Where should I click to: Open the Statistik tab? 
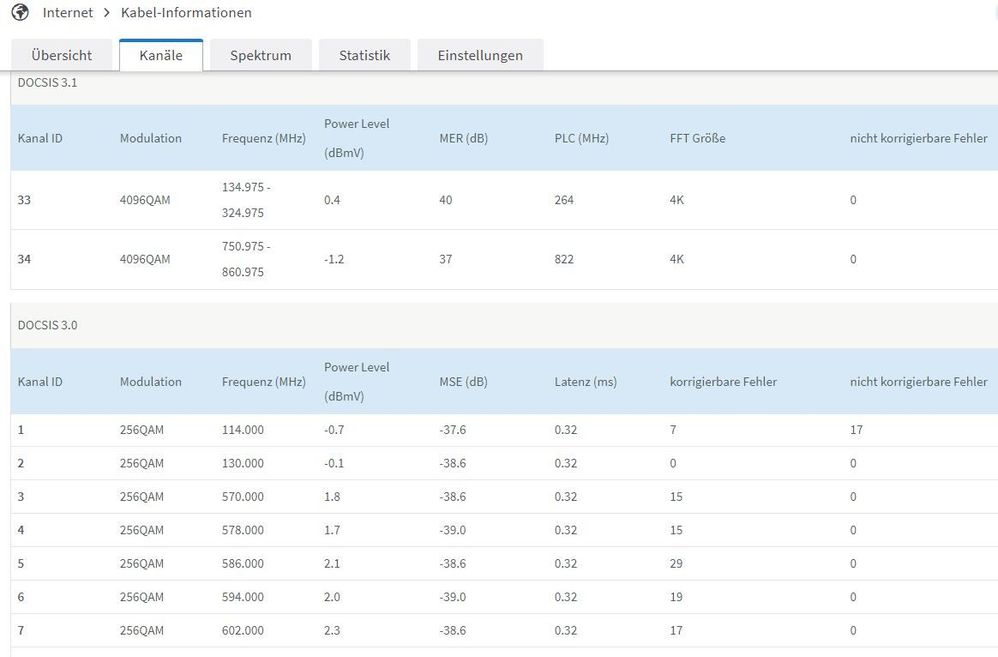364,55
